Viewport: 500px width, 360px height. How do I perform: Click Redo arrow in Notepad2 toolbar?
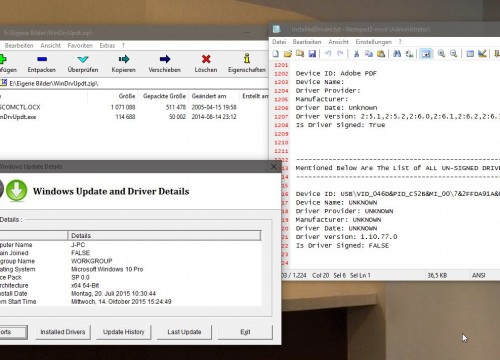pos(340,53)
